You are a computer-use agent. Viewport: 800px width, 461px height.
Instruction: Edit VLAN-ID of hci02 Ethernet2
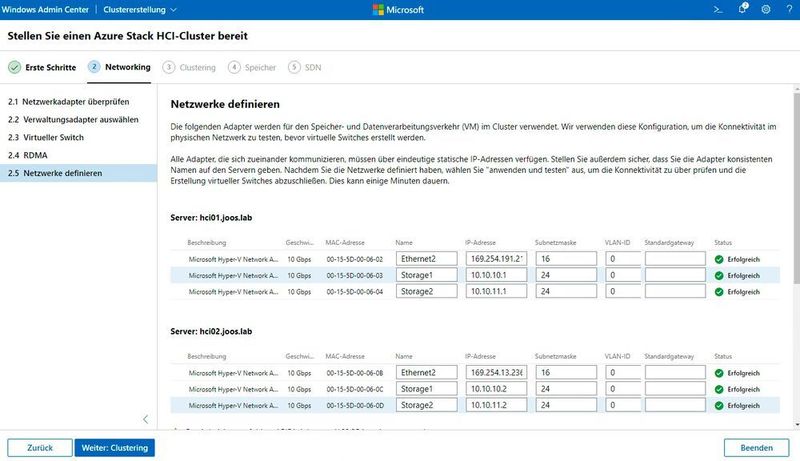[x=623, y=372]
